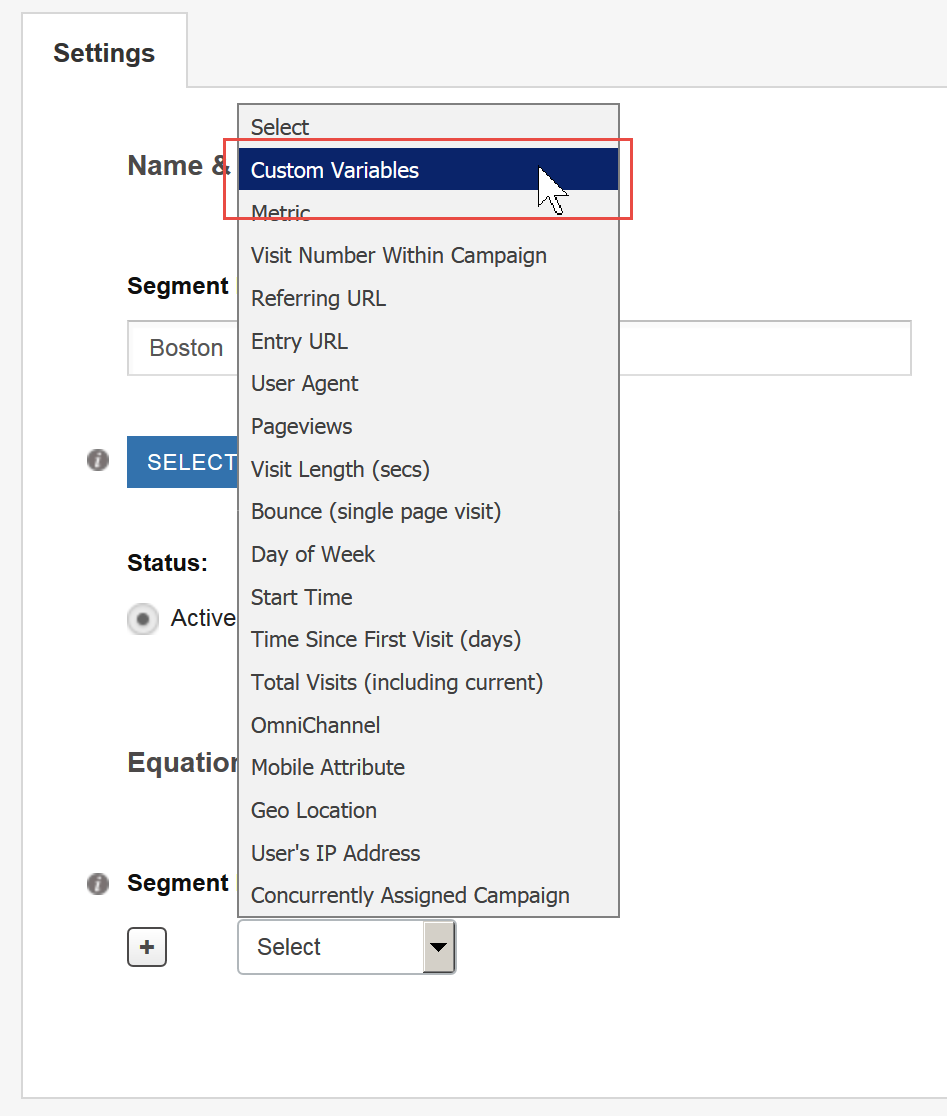Choose "Visit Length (secs)" option
Screen dimensions: 947x1116
tap(340, 469)
